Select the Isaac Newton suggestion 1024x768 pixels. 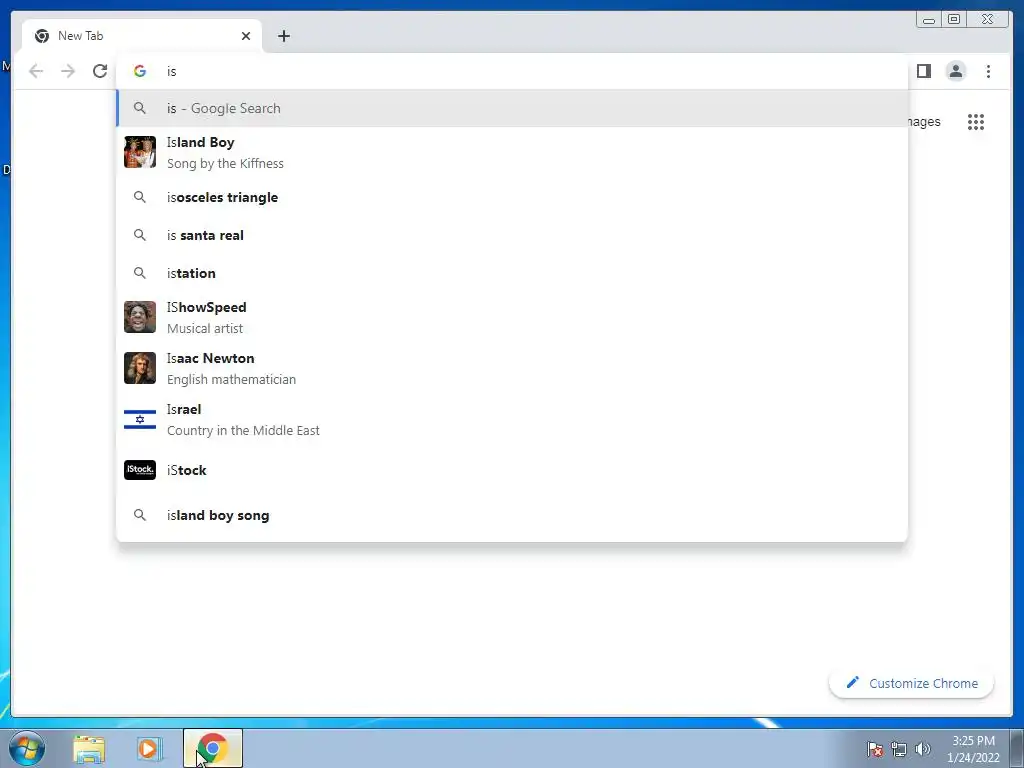[x=512, y=368]
